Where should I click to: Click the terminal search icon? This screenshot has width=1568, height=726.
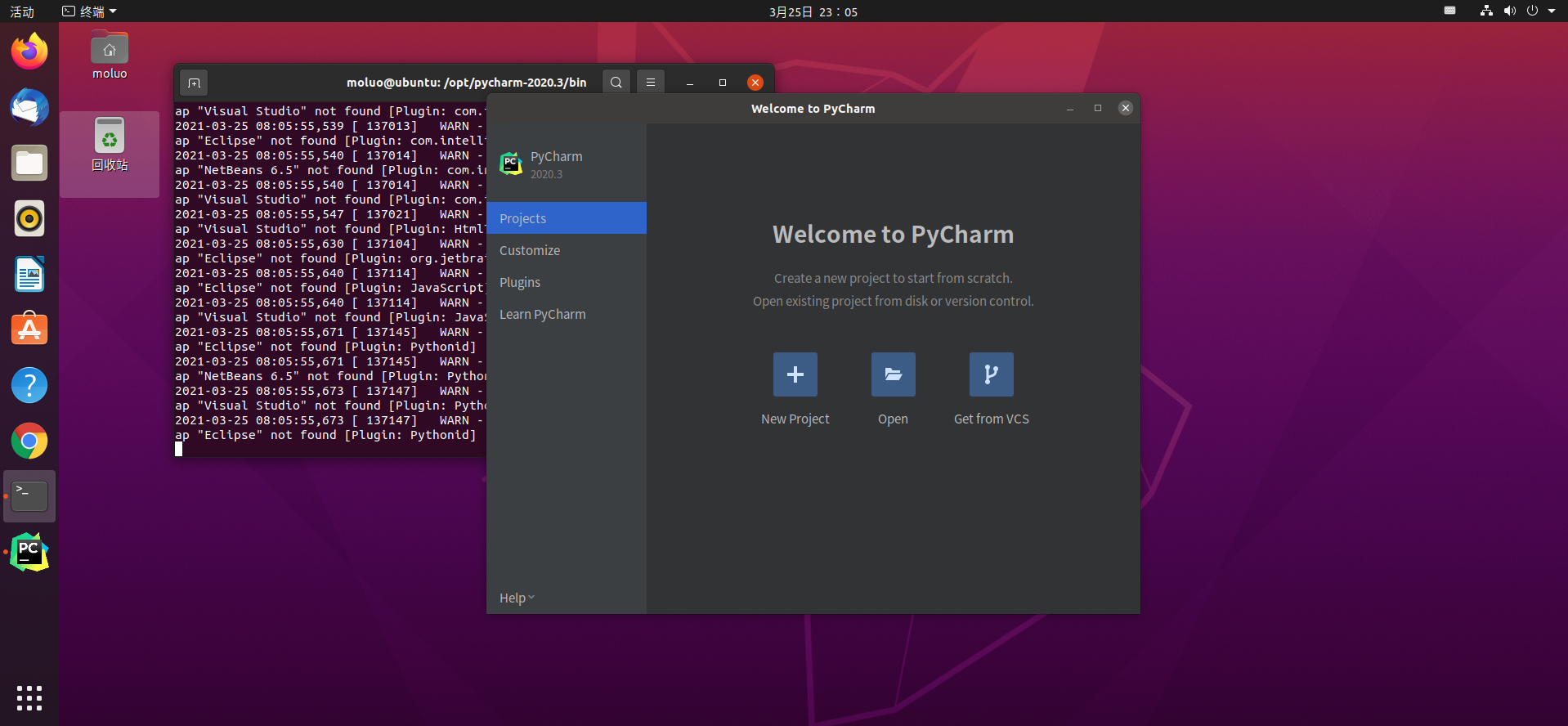pyautogui.click(x=616, y=83)
